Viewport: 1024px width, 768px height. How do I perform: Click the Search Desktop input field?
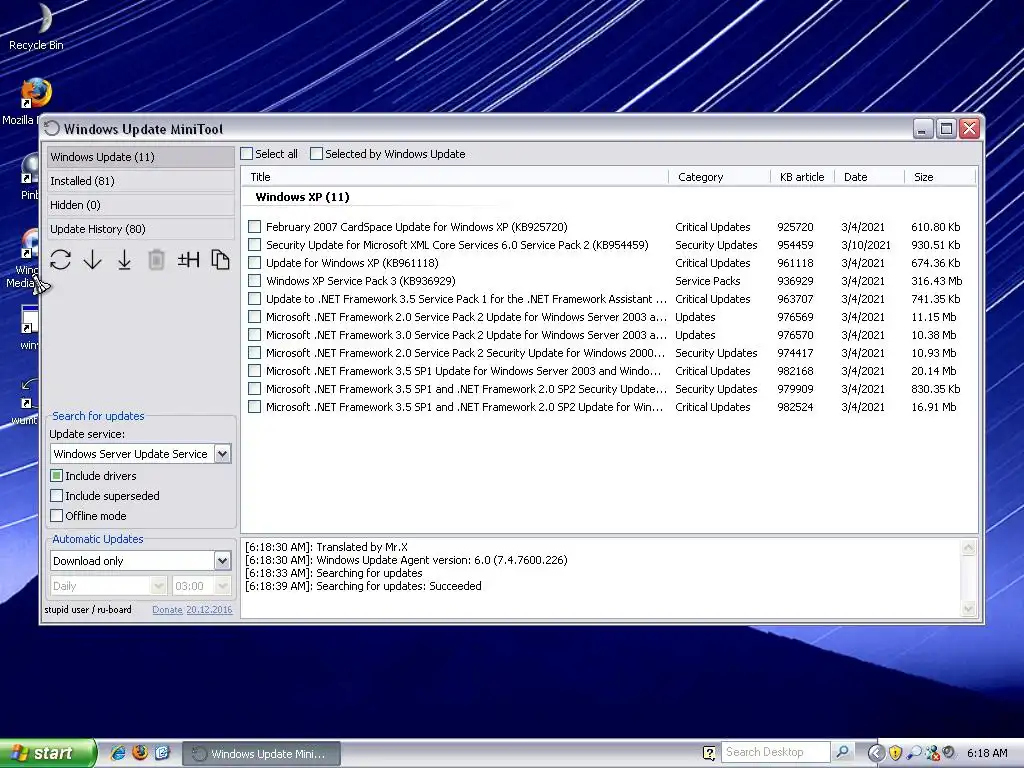pos(775,752)
